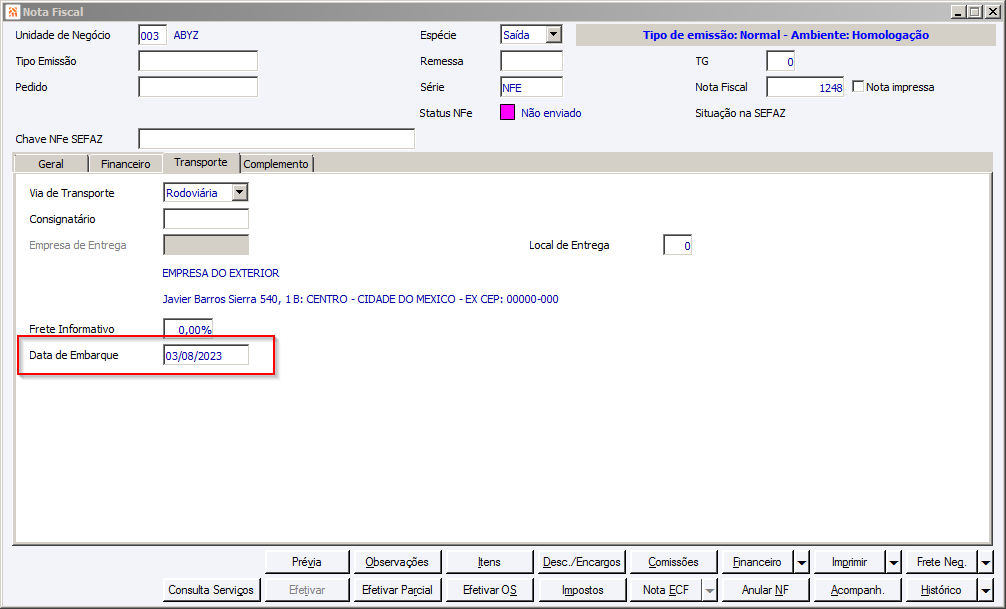Focus the Remessa input field
This screenshot has width=1006, height=609.
coord(531,61)
